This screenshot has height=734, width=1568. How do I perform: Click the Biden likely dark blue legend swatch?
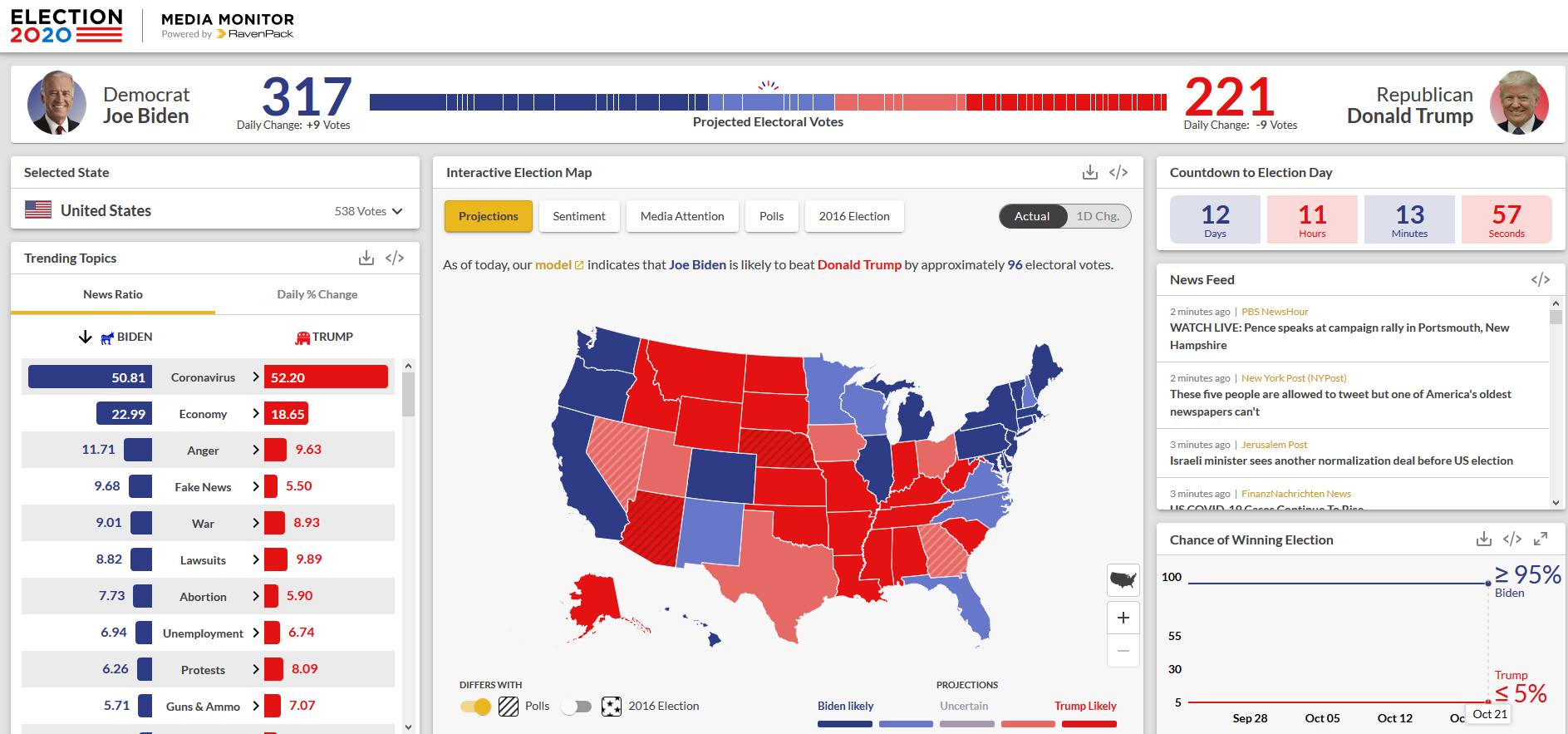point(844,724)
